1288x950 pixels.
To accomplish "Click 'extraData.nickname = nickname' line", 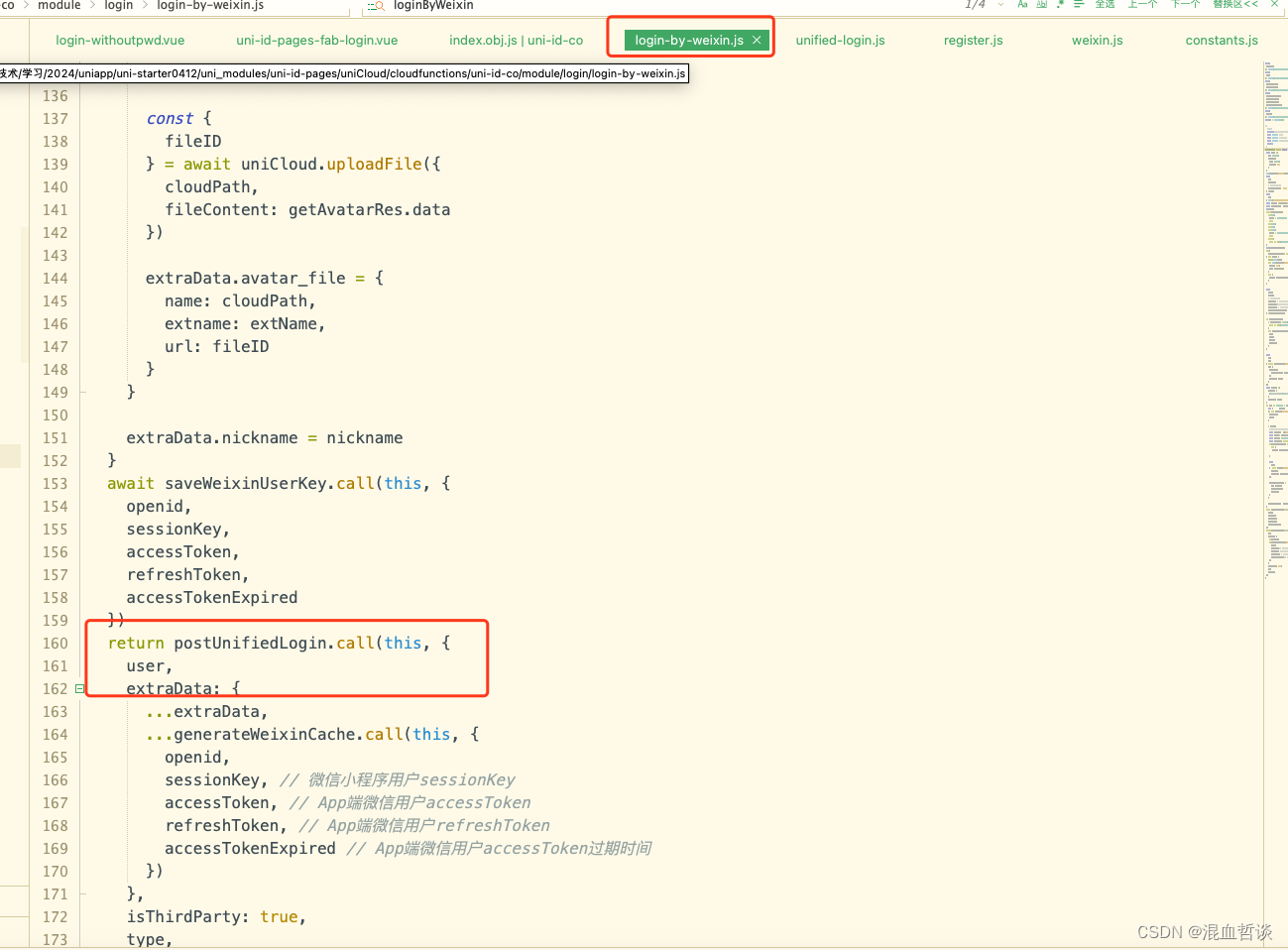I will (265, 438).
